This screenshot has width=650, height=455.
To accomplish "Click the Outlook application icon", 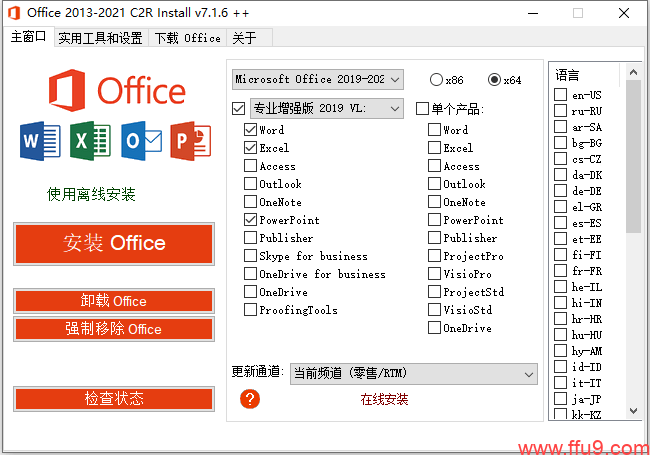I will (141, 141).
